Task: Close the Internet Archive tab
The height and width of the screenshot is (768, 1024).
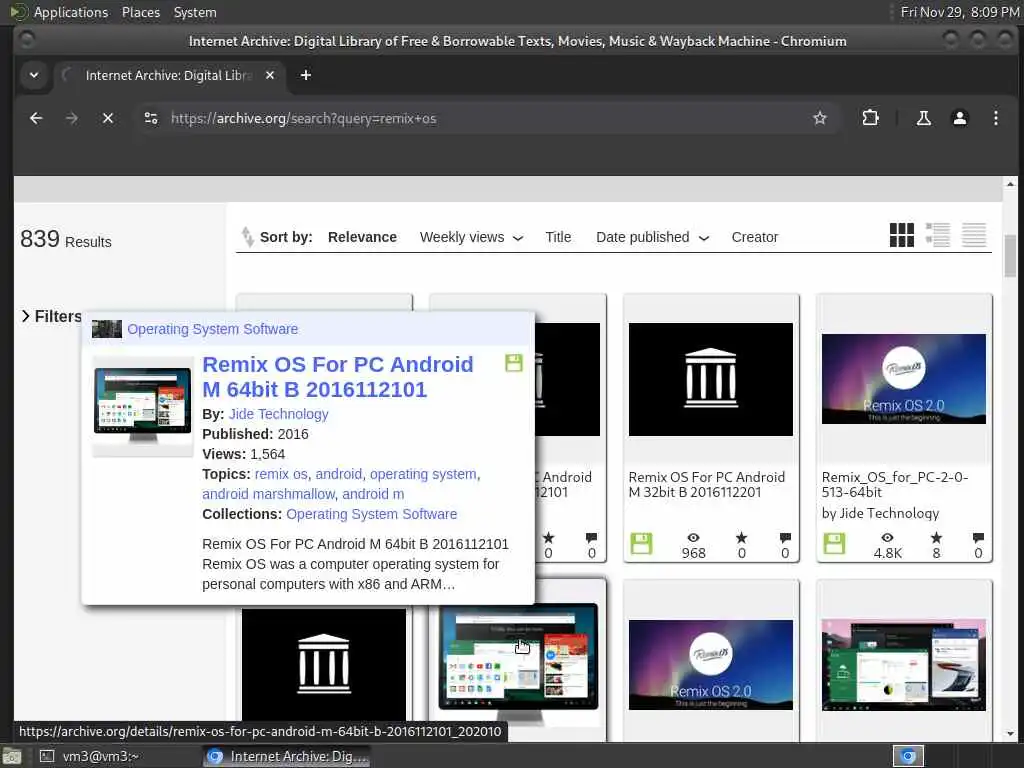Action: coord(270,76)
